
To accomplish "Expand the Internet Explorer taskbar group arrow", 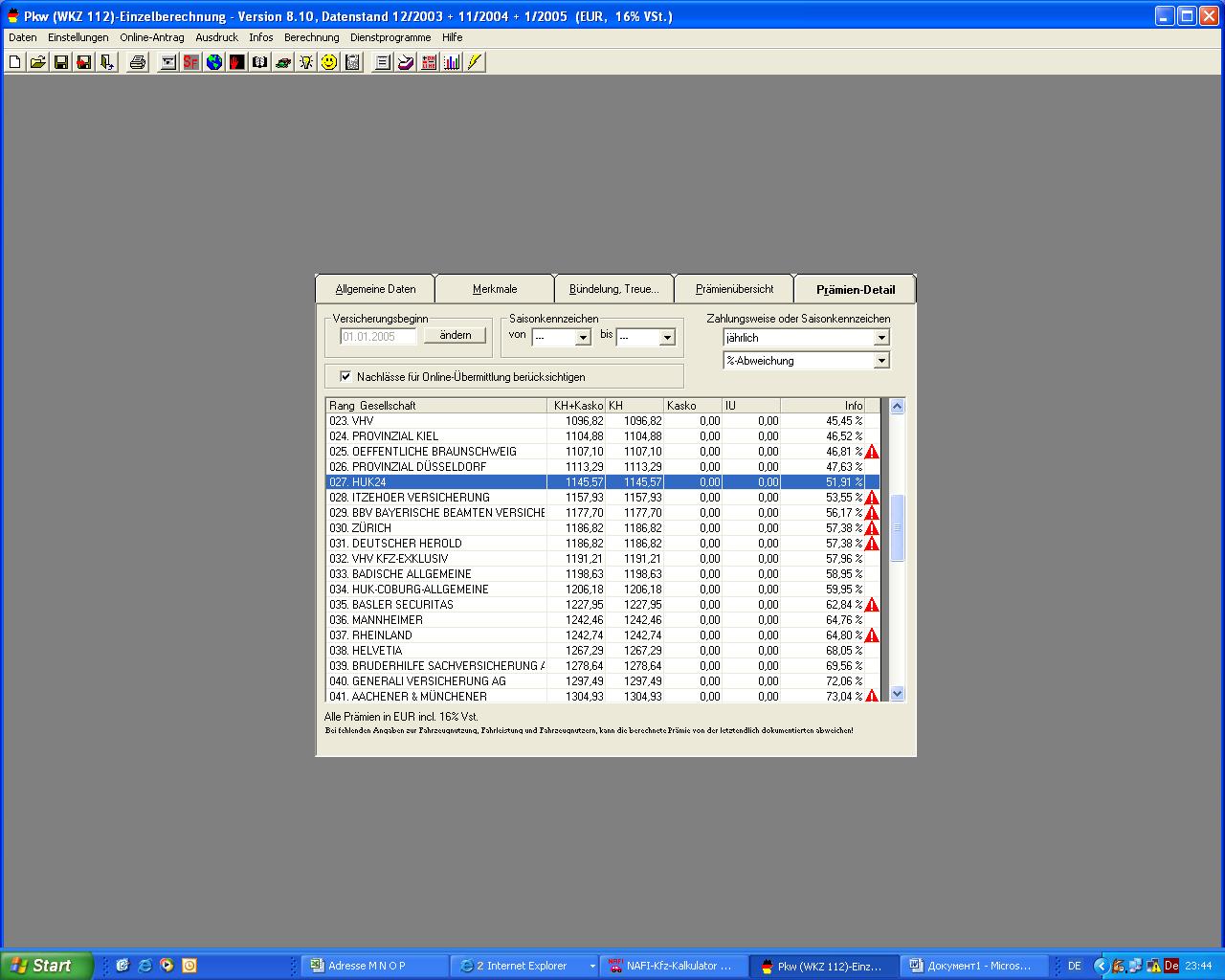I will (592, 966).
